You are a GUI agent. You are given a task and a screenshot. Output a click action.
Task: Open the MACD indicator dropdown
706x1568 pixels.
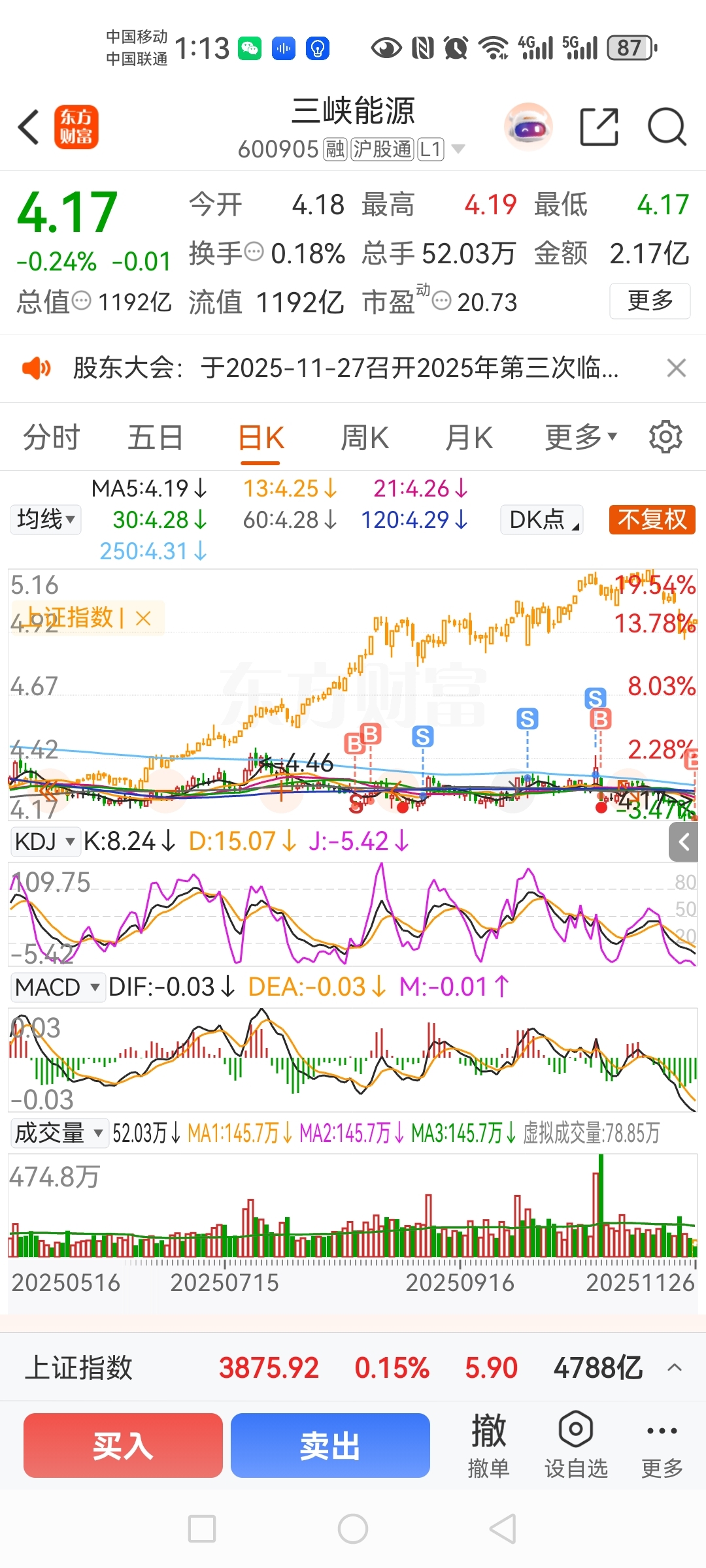pyautogui.click(x=57, y=987)
